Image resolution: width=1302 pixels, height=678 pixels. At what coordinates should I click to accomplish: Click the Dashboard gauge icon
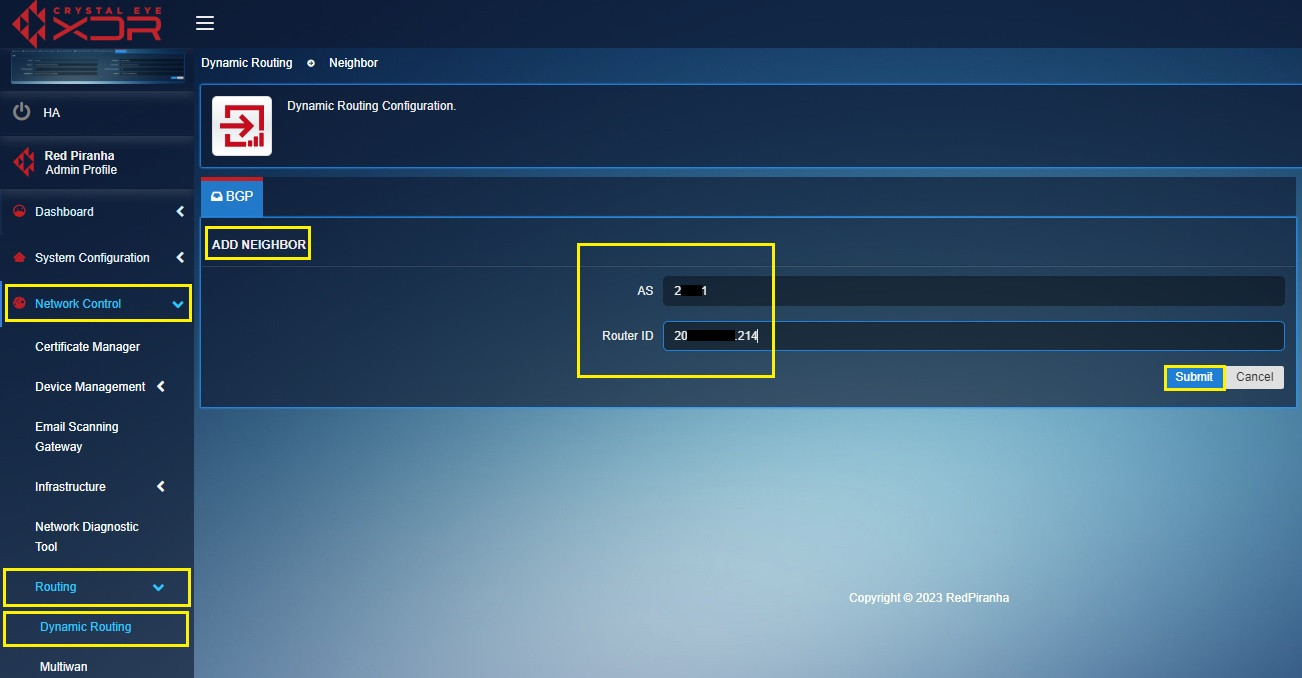coord(19,211)
